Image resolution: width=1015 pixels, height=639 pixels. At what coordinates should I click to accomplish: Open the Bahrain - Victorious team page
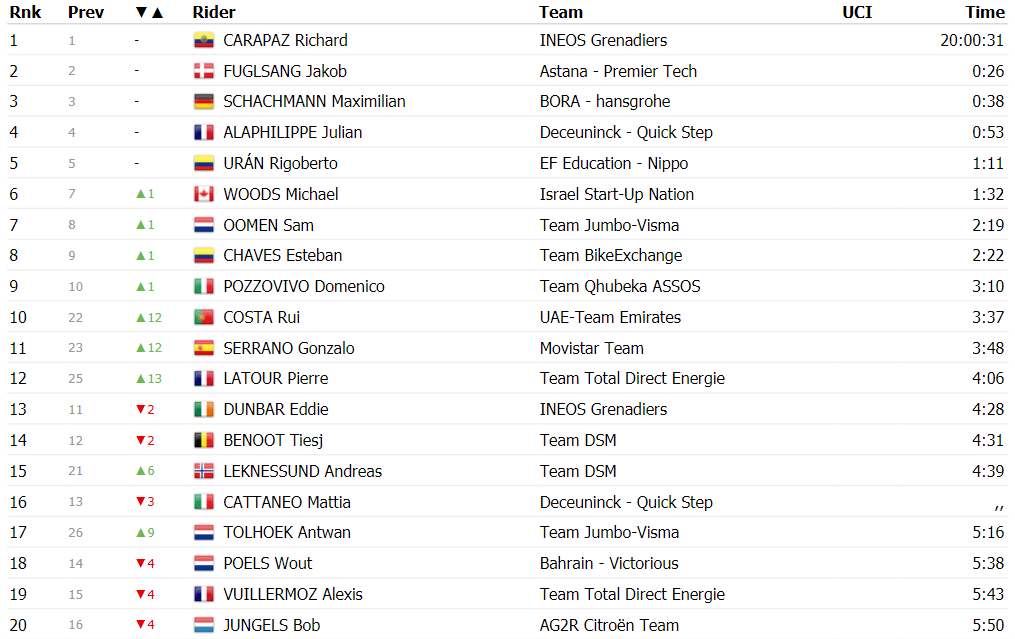609,564
